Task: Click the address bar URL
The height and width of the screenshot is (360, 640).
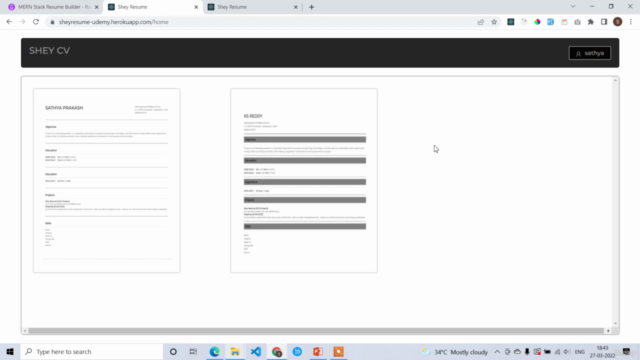Action: tap(113, 22)
